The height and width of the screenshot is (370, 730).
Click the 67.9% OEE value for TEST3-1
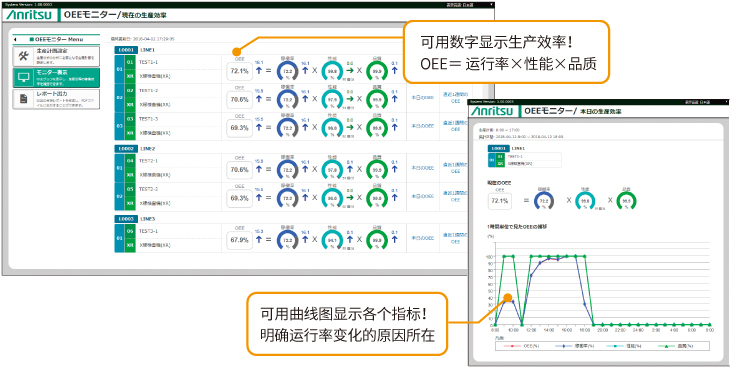239,241
